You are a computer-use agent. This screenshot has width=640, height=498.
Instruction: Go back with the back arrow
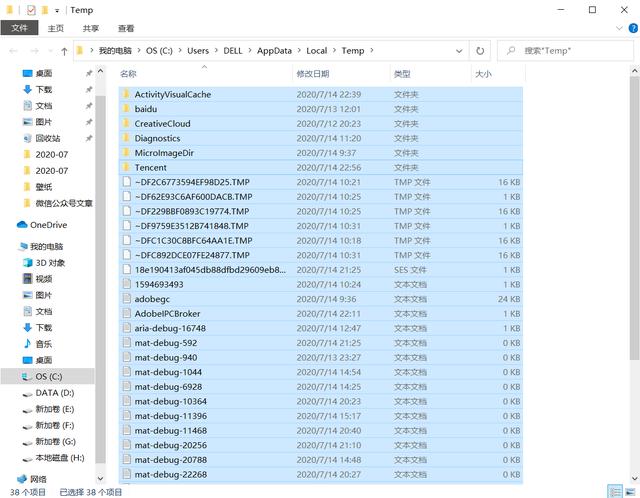pos(13,51)
